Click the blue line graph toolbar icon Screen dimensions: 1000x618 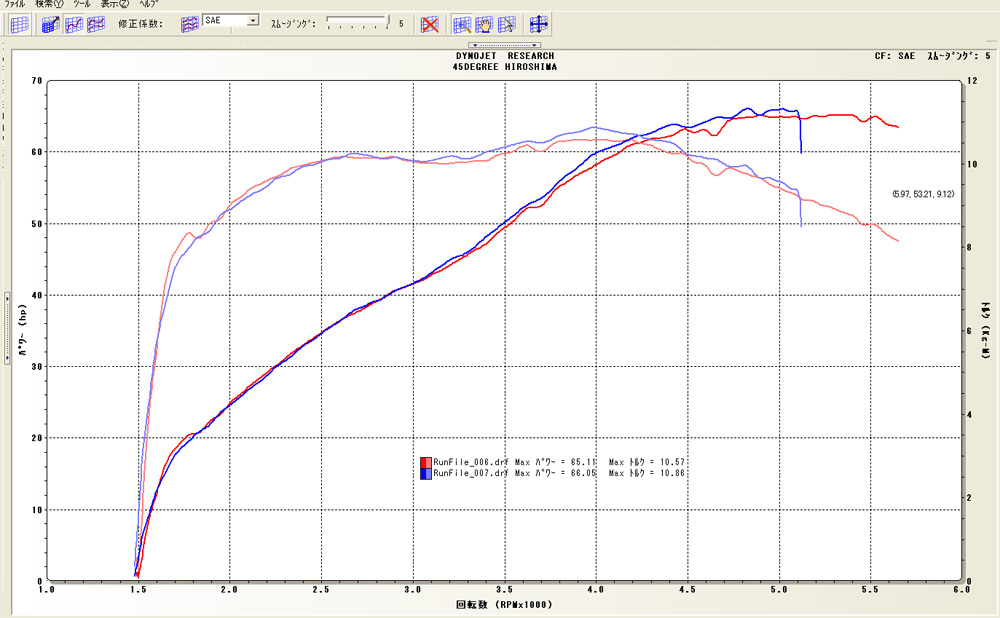[x=74, y=24]
